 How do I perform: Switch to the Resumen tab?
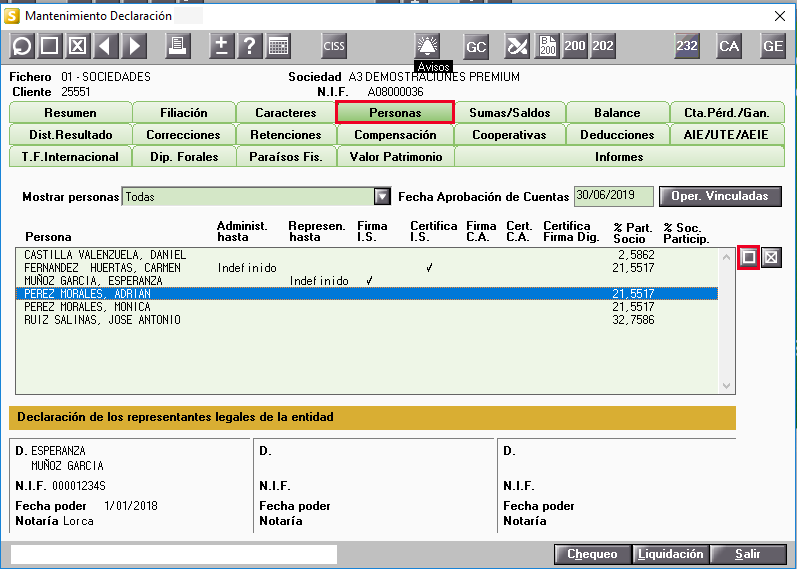point(71,112)
